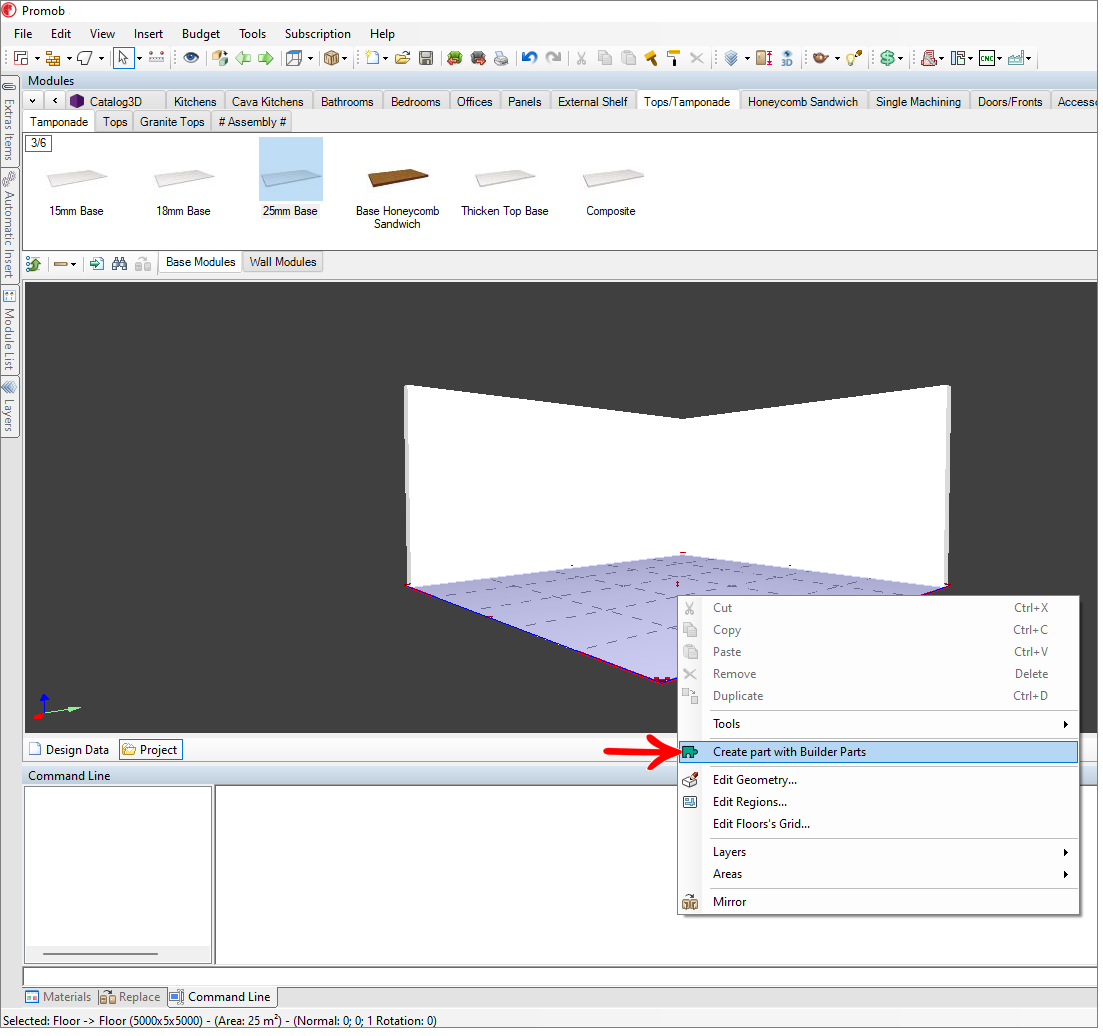Click the binoculars search icon
Screen dimensions: 1103x1036
click(120, 264)
